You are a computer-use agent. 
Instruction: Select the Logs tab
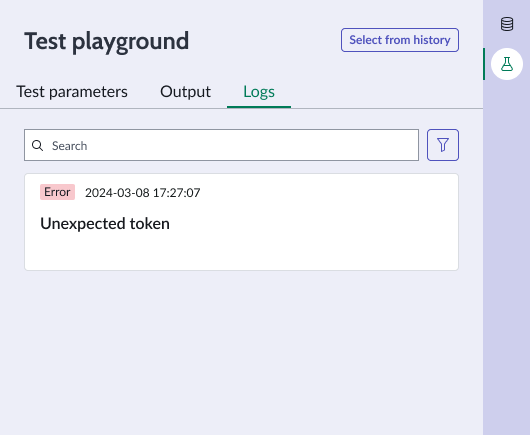(259, 92)
